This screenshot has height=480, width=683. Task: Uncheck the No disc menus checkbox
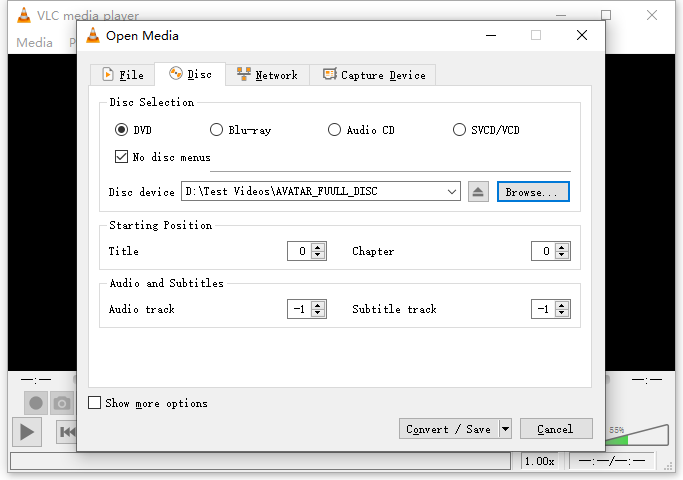tap(121, 157)
